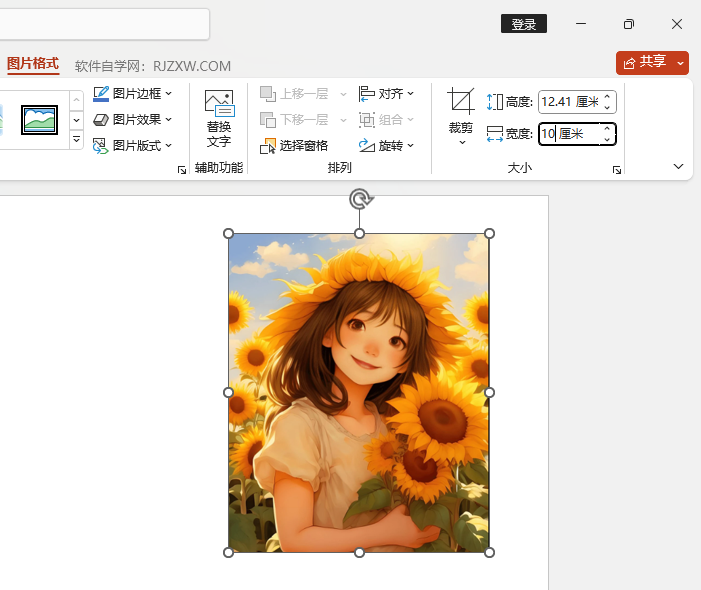The height and width of the screenshot is (590, 701).
Task: Click the top-right resize handle of picture
Action: point(490,234)
